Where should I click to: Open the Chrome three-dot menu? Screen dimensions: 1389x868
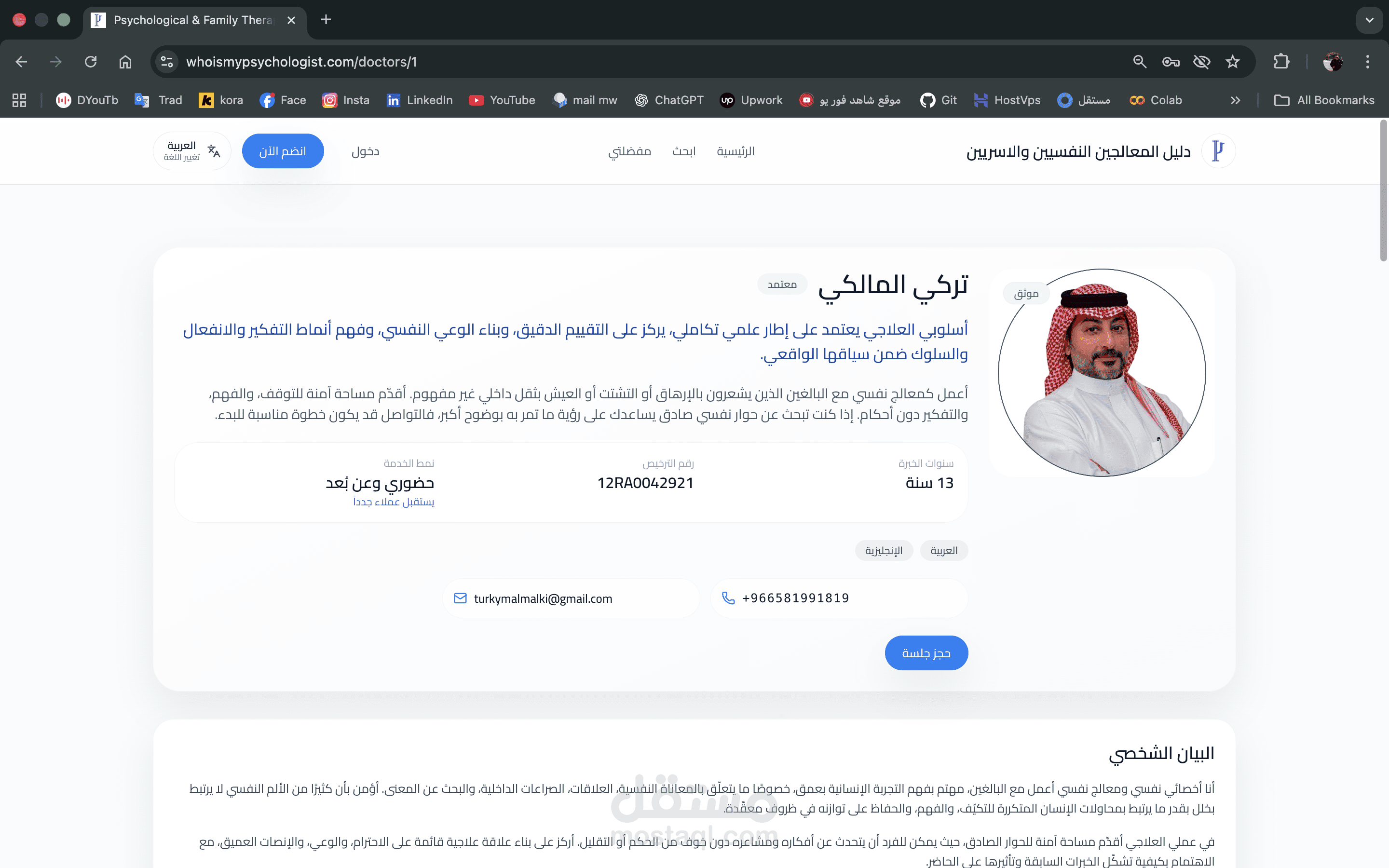pos(1367,61)
